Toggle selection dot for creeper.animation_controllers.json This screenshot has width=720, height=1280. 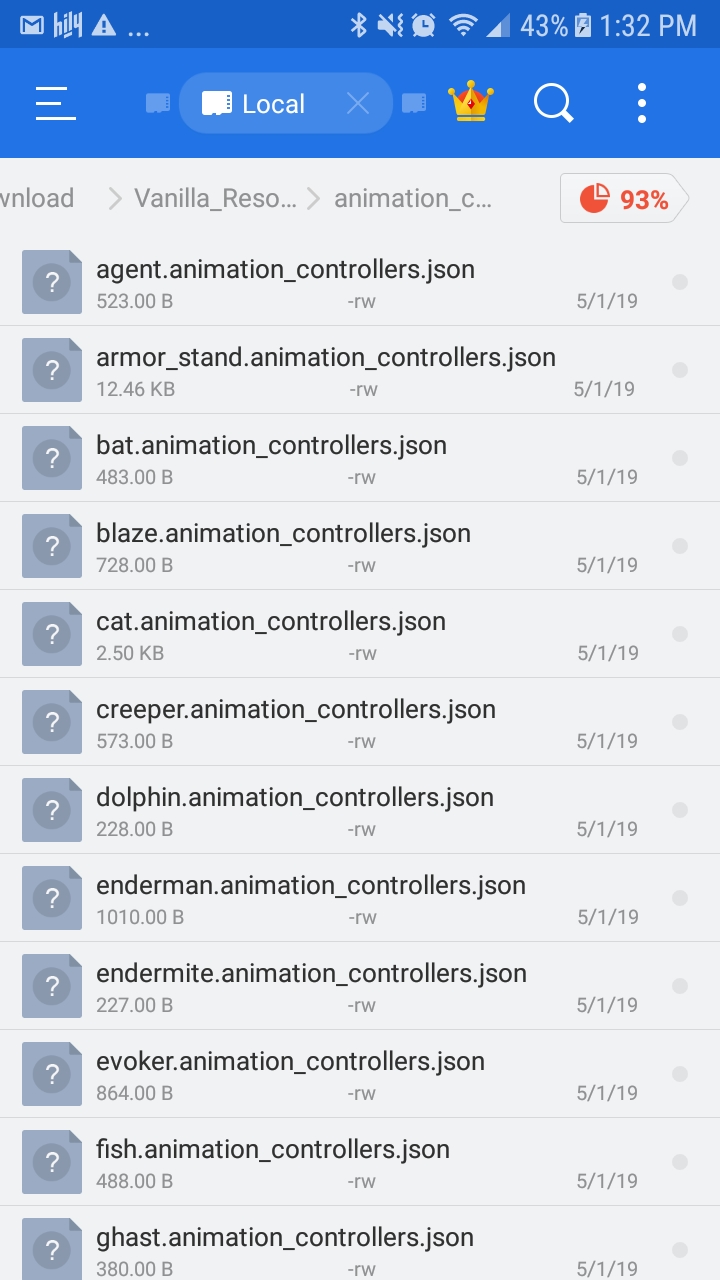tap(680, 722)
